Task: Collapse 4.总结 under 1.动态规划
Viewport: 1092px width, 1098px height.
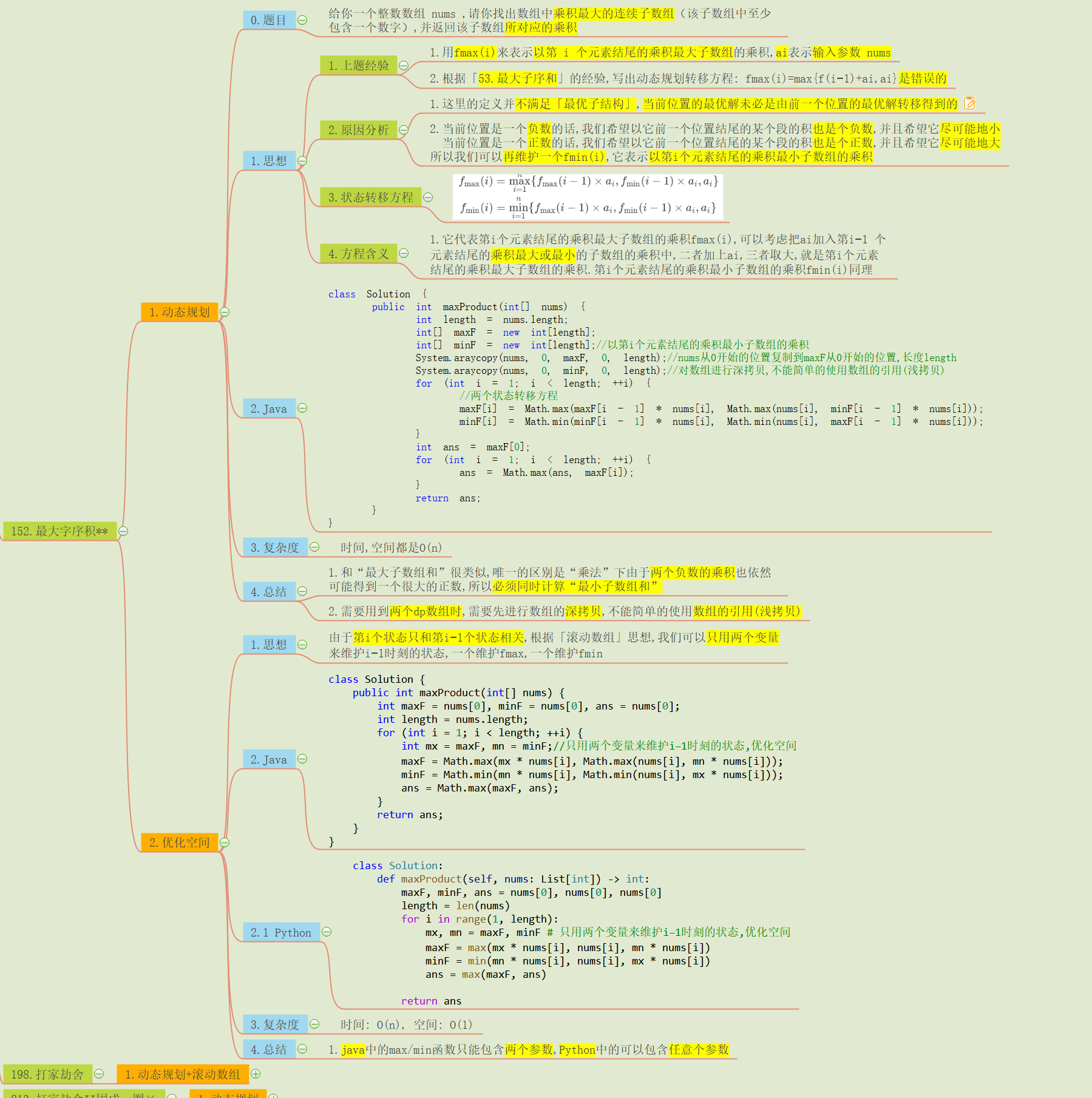Action: coord(302,591)
